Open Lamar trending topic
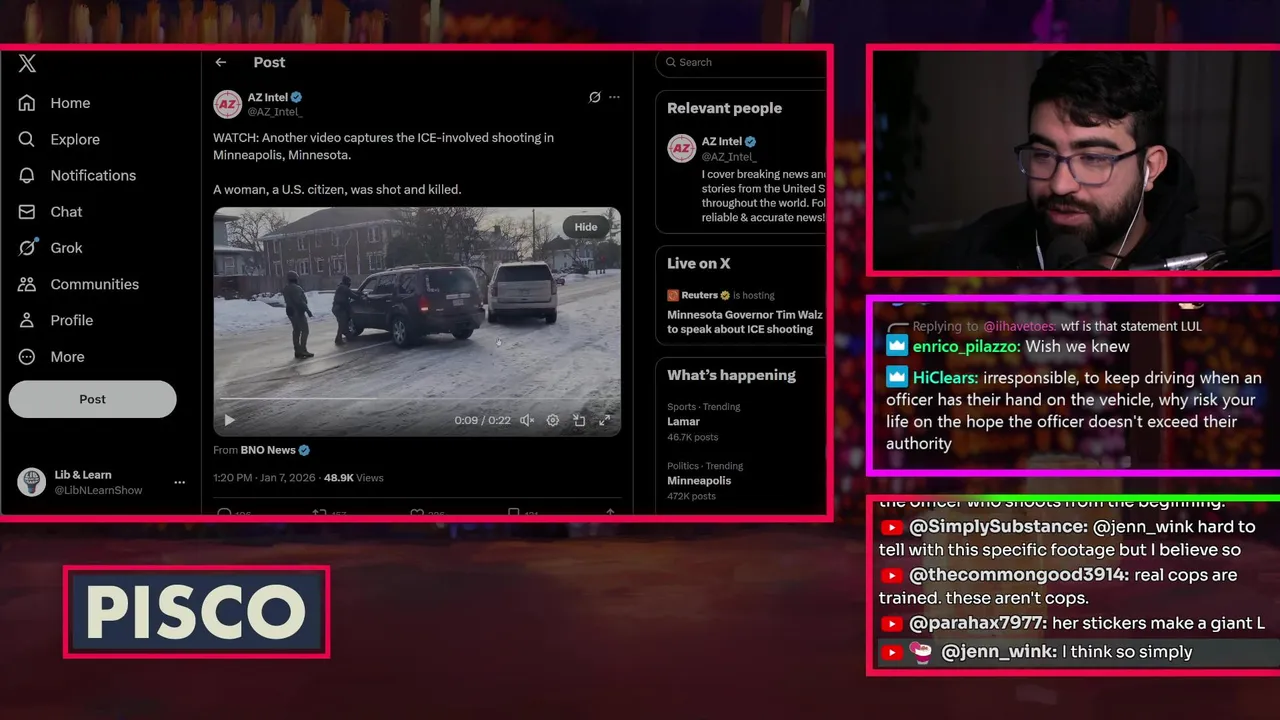 684,422
